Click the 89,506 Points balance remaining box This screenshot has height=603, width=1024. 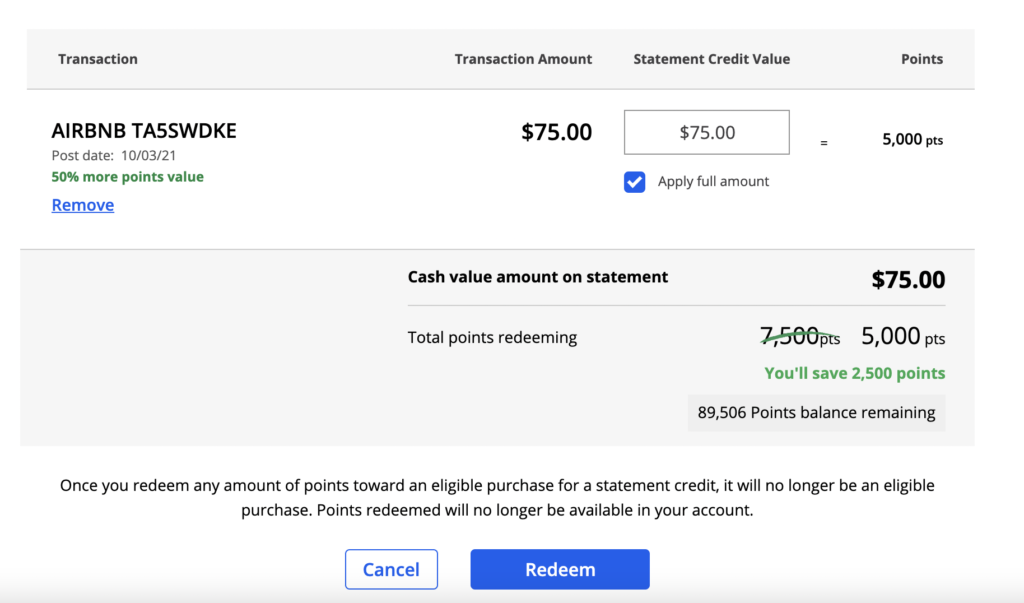pyautogui.click(x=816, y=412)
